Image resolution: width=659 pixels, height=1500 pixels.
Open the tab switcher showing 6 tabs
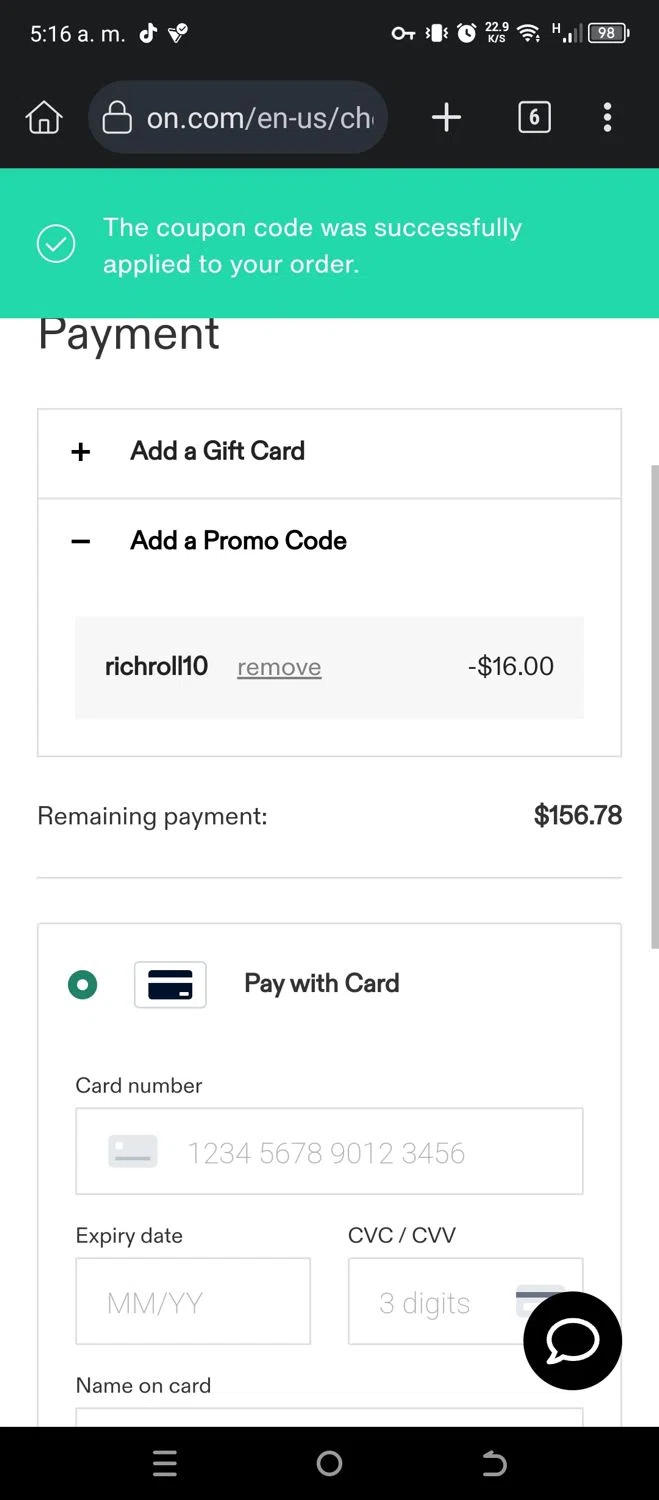[534, 118]
